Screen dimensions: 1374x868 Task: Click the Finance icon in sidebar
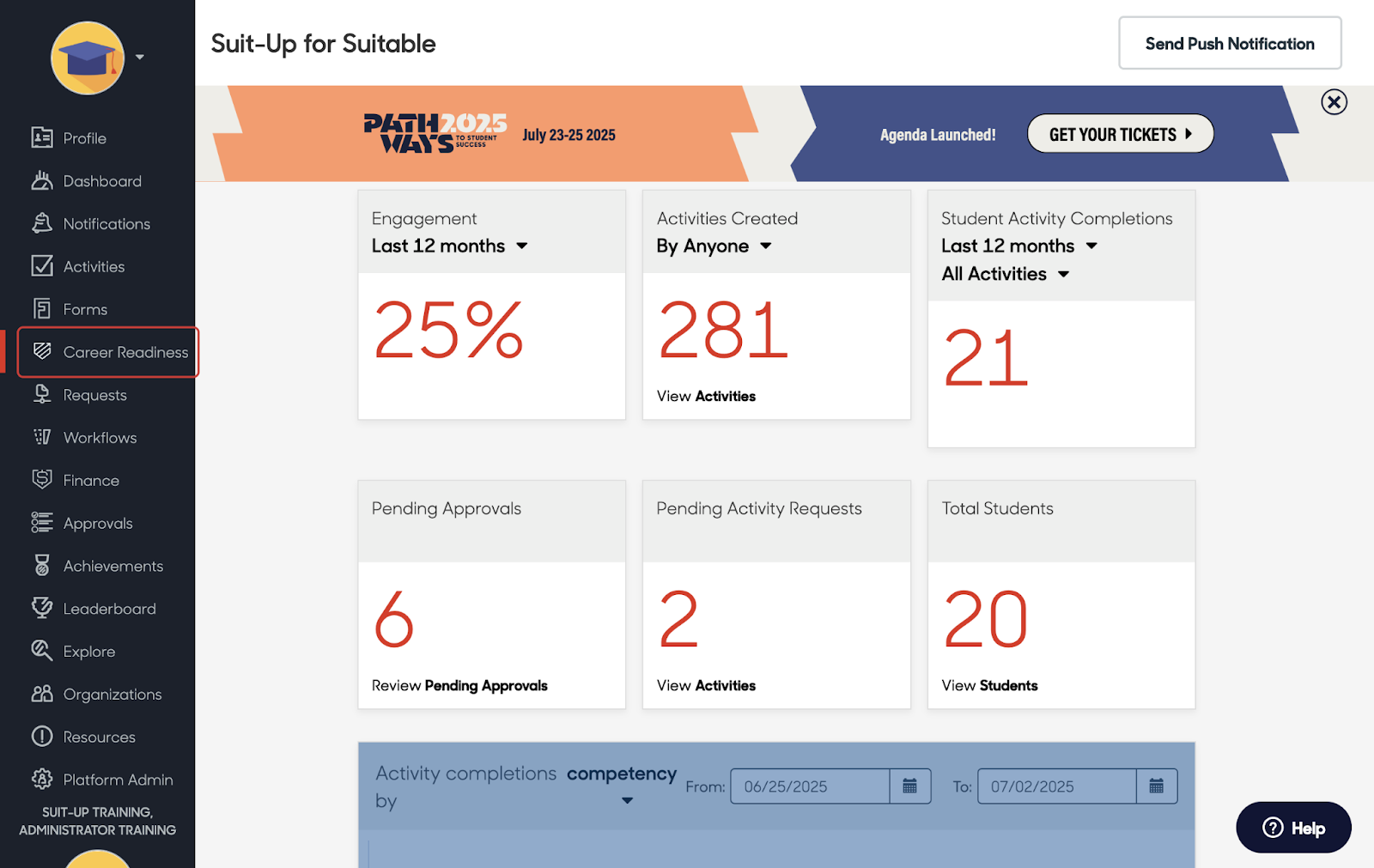pos(42,479)
